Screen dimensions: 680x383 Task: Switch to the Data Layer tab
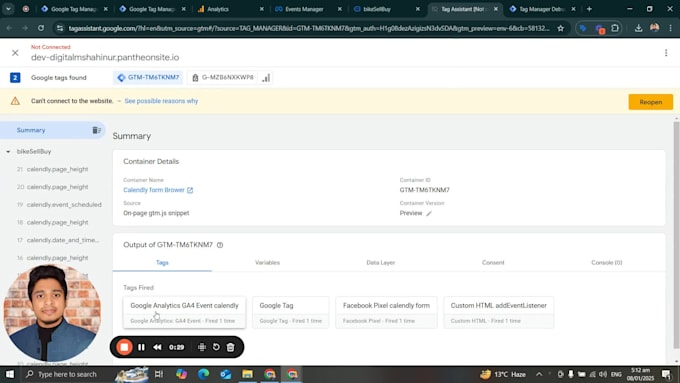pos(380,263)
